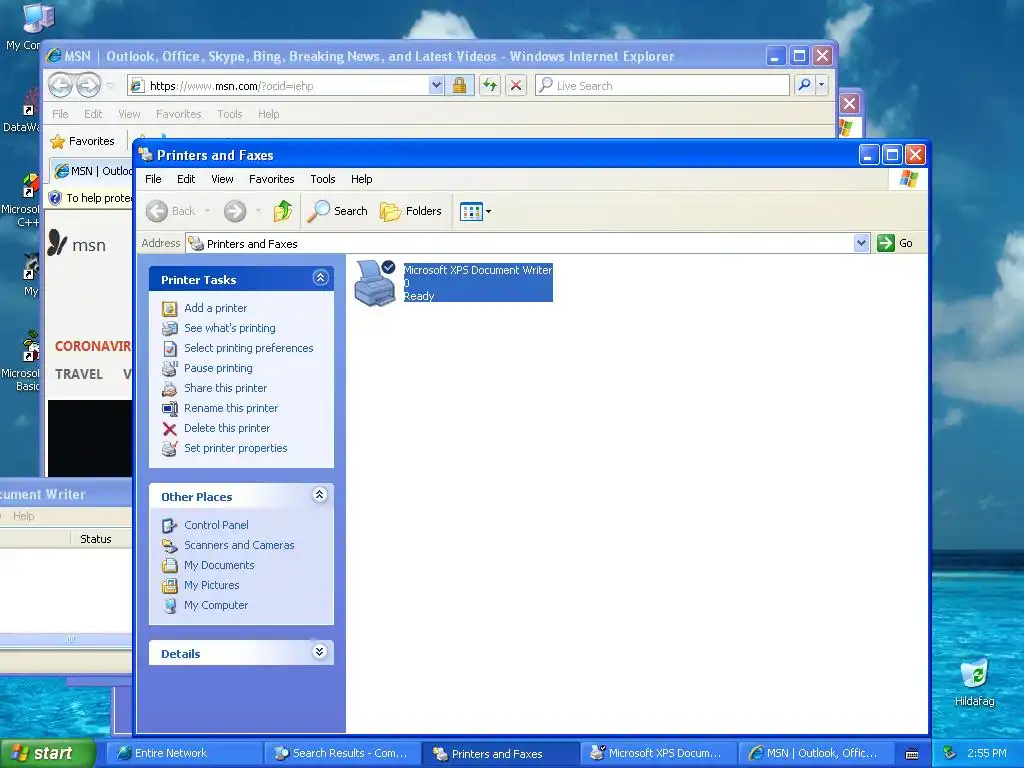The width and height of the screenshot is (1024, 768).
Task: Open the File menu in Printers and Faxes
Action: click(153, 179)
